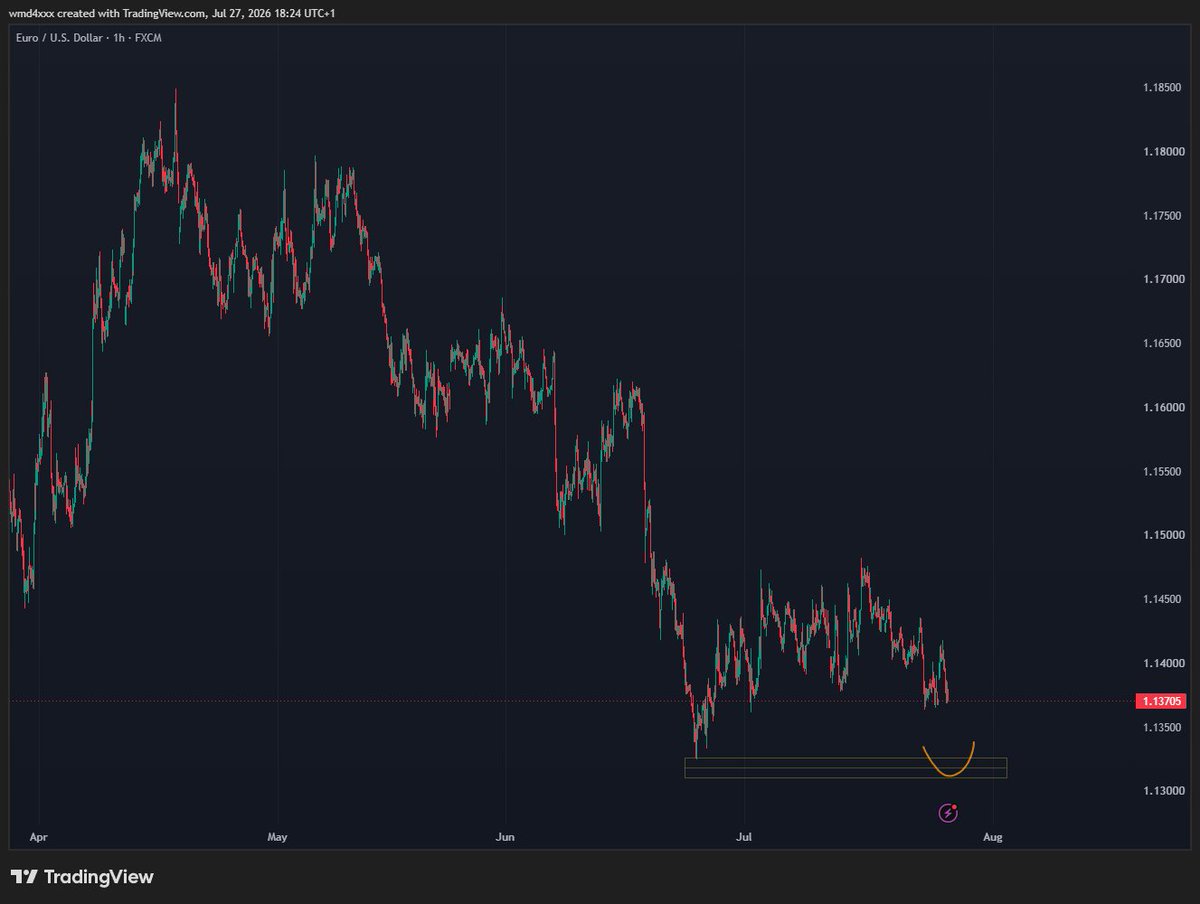
Task: Click the 1.18500 price axis label
Action: click(1162, 88)
